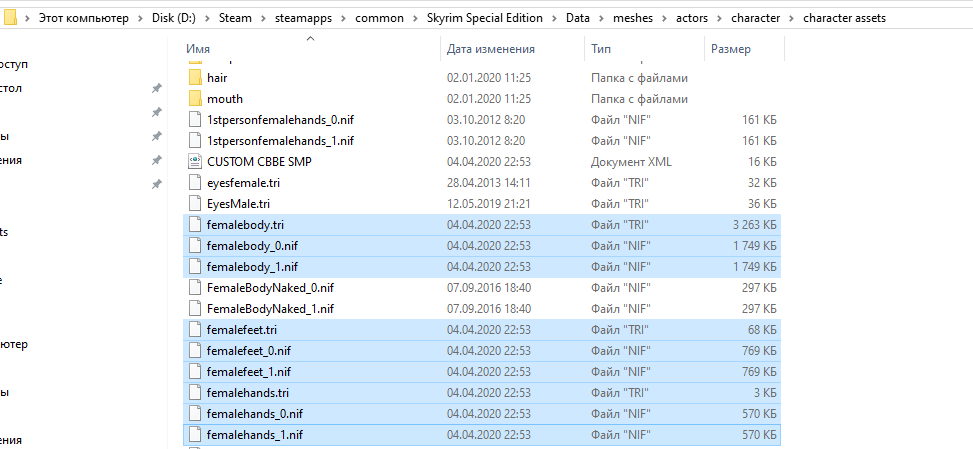Click the Тип column header
Image resolution: width=973 pixels, height=449 pixels.
(x=601, y=48)
